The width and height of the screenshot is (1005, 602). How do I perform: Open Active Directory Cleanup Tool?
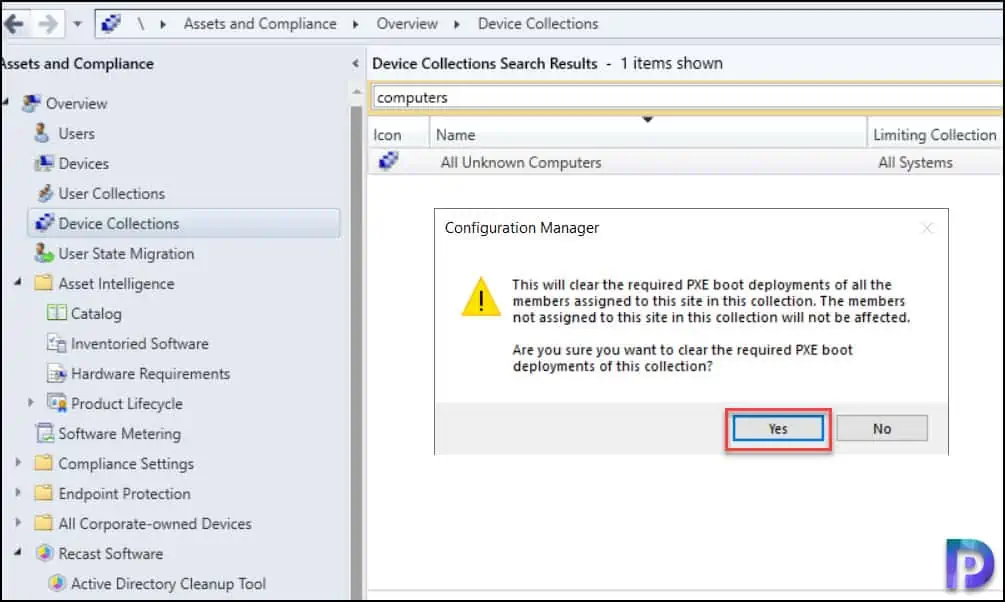click(169, 584)
